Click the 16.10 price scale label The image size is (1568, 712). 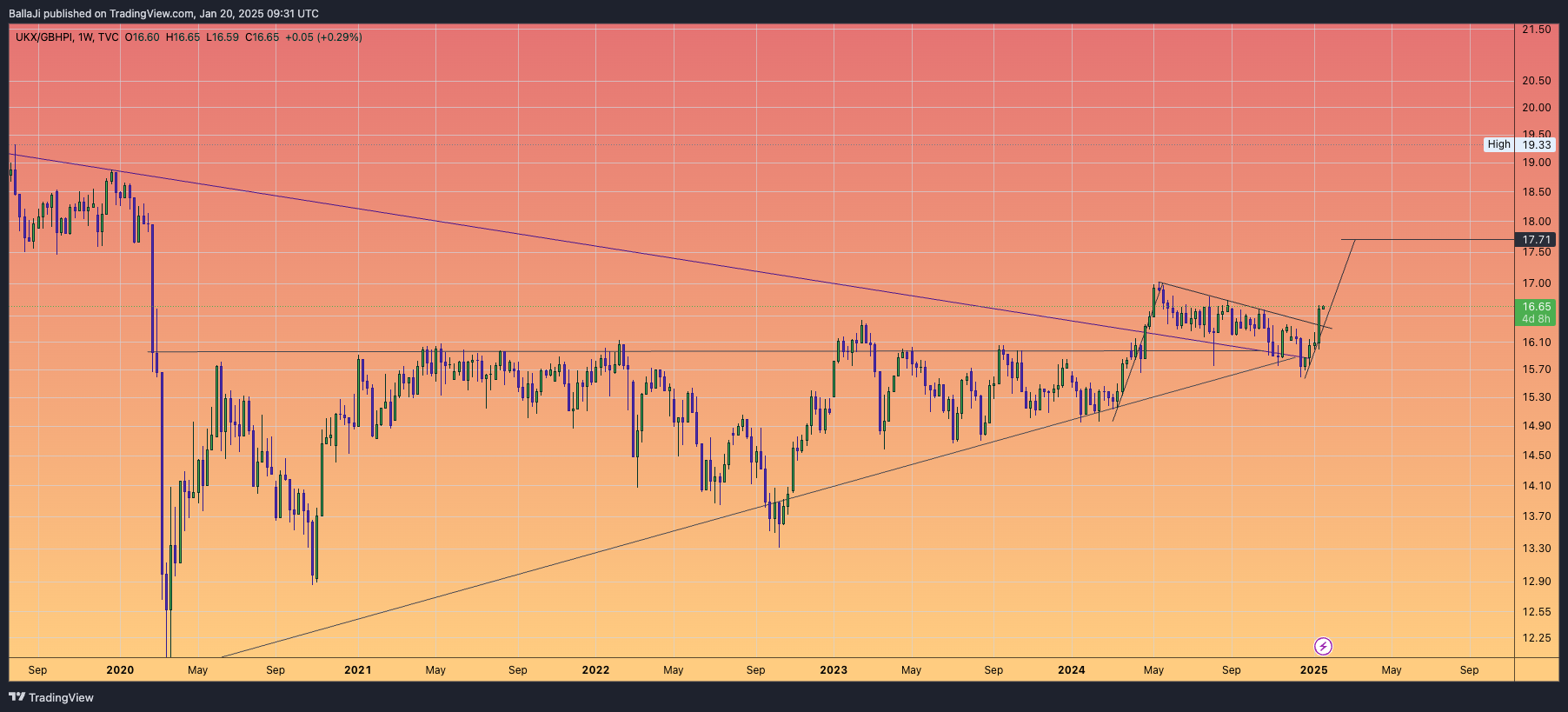1537,343
